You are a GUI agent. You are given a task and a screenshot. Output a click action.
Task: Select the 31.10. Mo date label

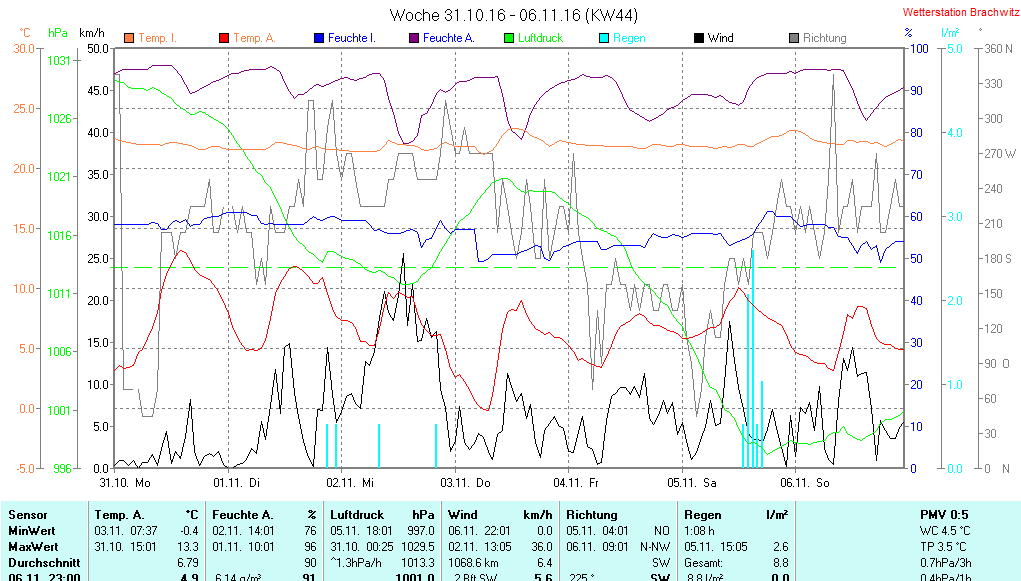(x=125, y=482)
